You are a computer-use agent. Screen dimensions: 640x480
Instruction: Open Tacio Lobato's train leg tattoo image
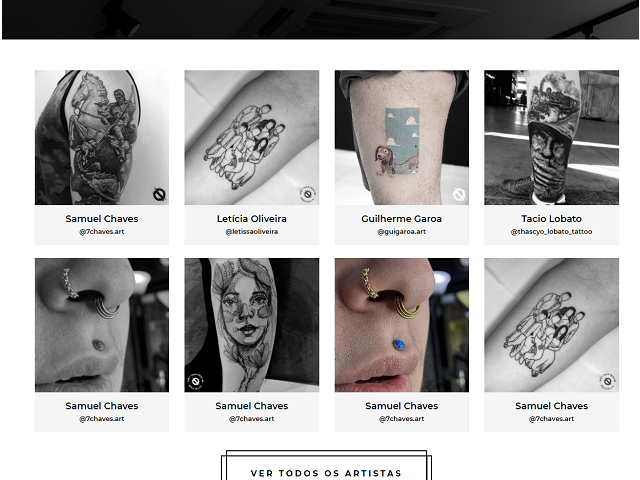click(551, 138)
